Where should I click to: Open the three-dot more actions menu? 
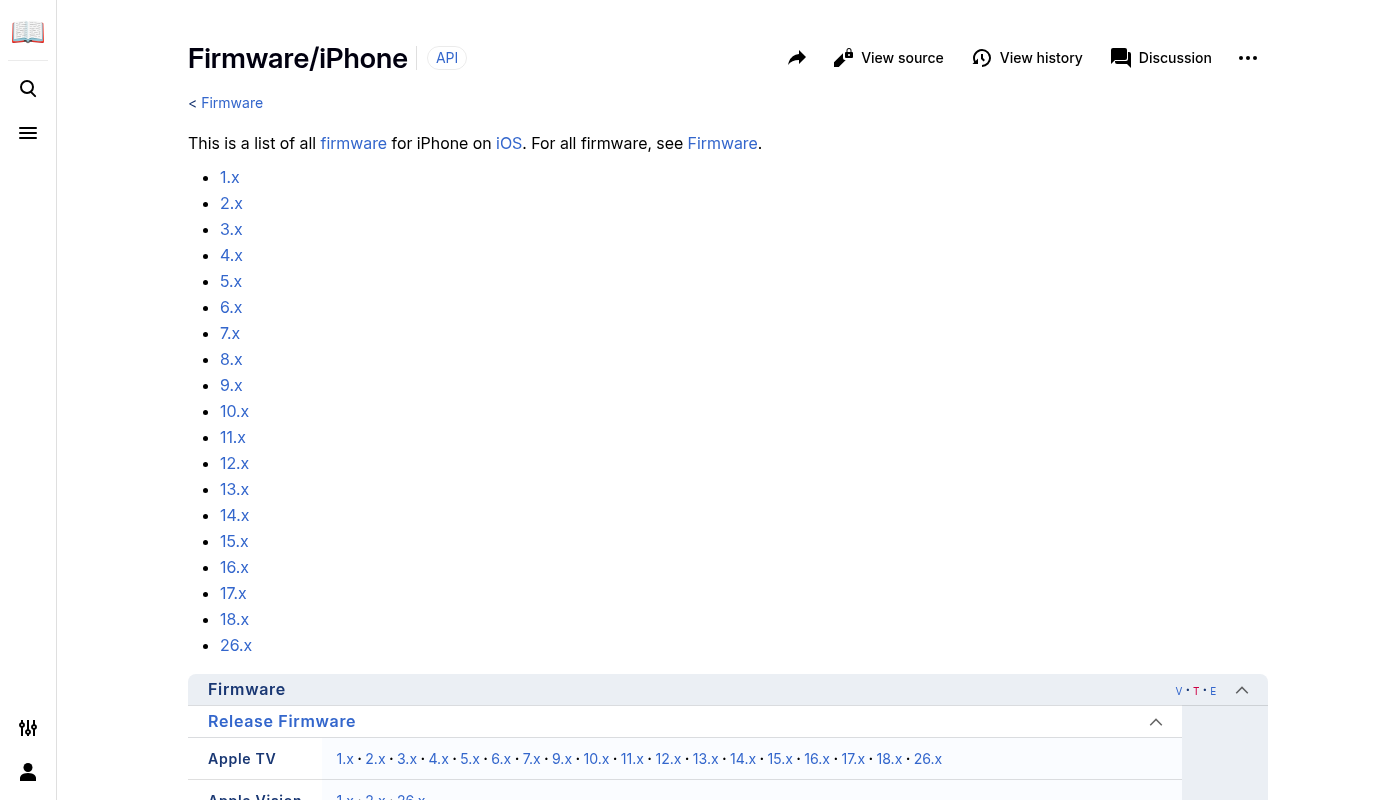1247,58
